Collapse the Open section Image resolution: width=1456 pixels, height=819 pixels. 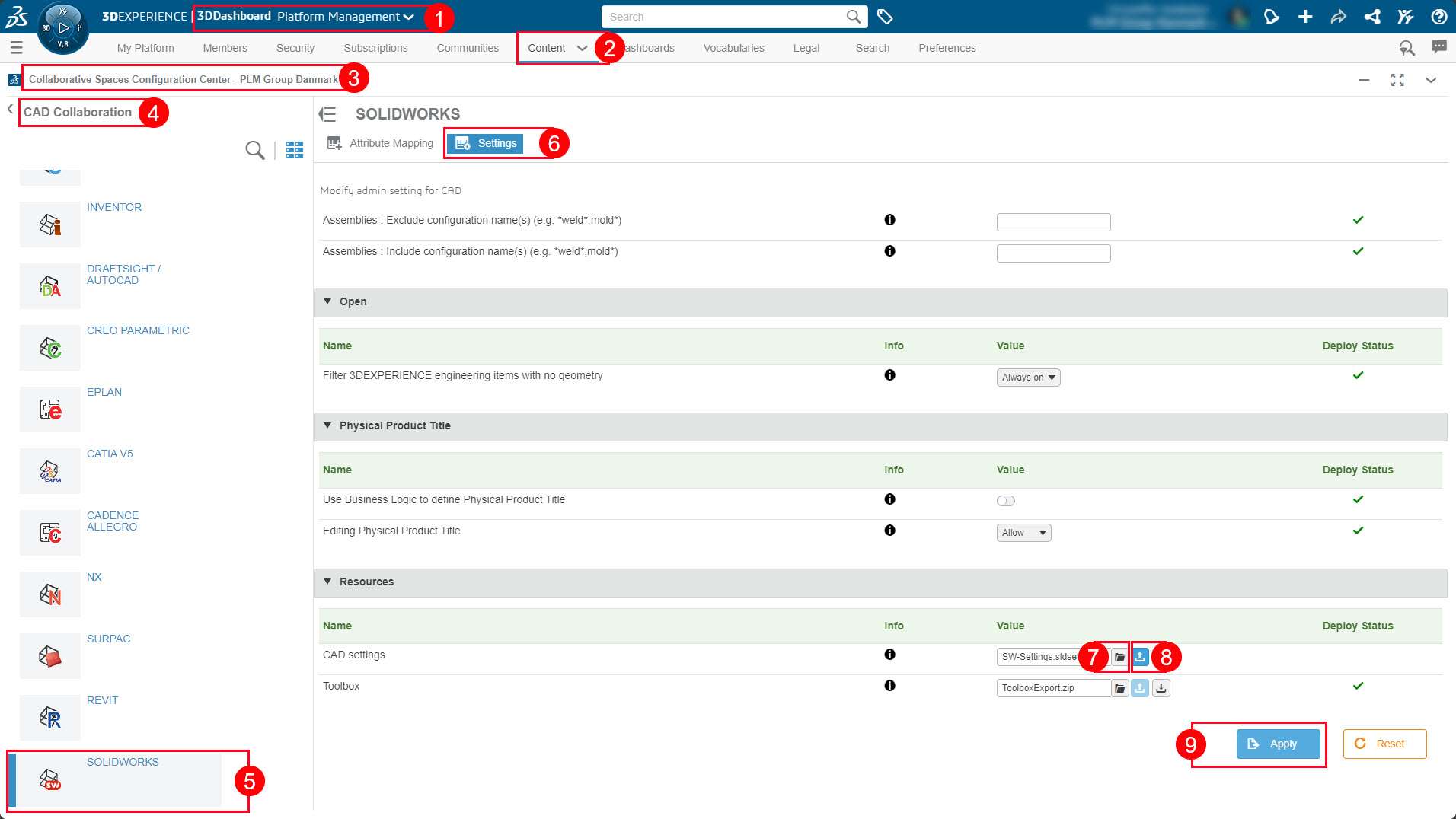tap(327, 301)
